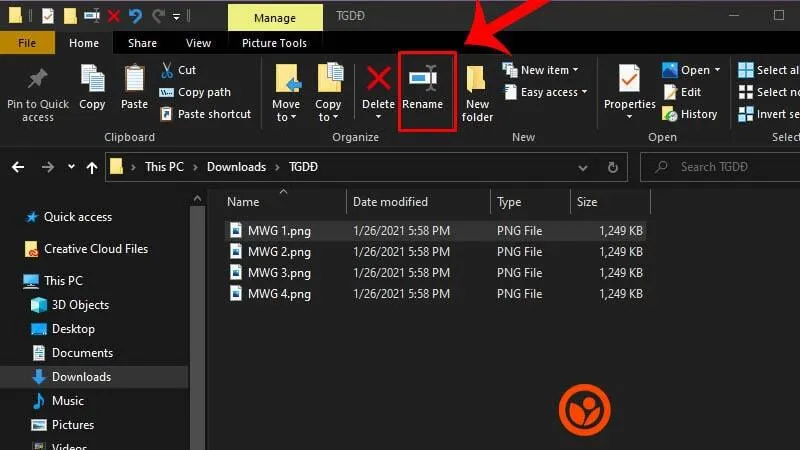
Task: Click Open in the Open group
Action: click(691, 70)
